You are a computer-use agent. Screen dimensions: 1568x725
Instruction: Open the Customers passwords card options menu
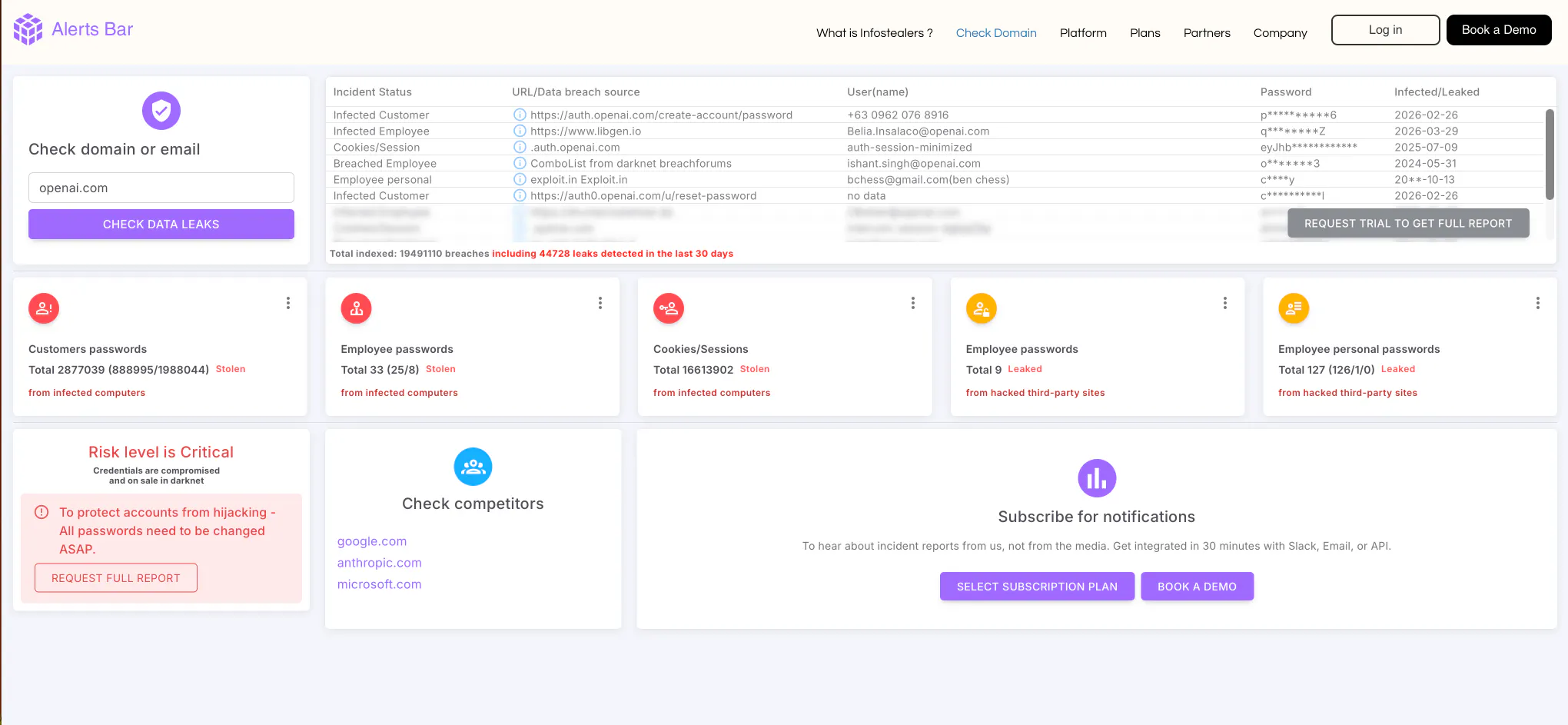tap(288, 303)
